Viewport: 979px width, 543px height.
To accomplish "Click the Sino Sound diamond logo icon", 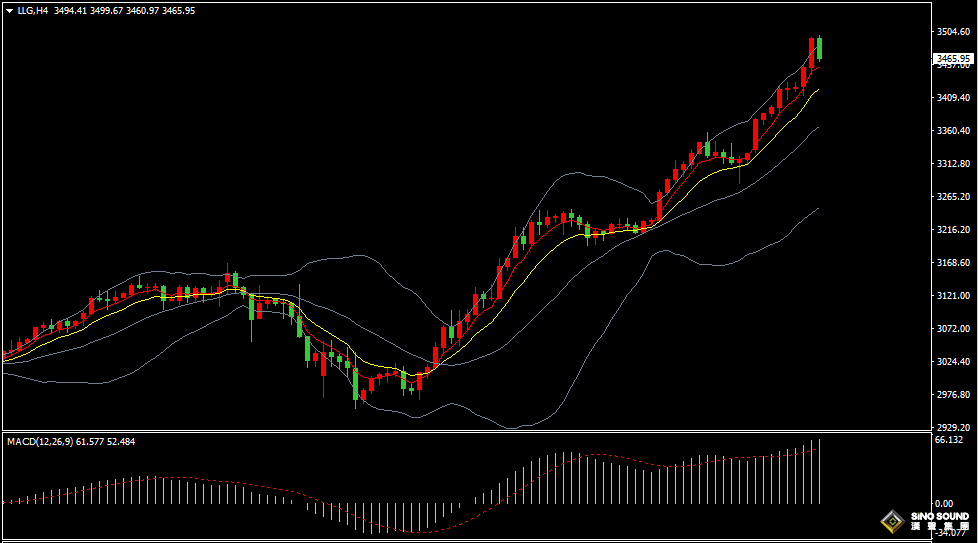I will 893,521.
